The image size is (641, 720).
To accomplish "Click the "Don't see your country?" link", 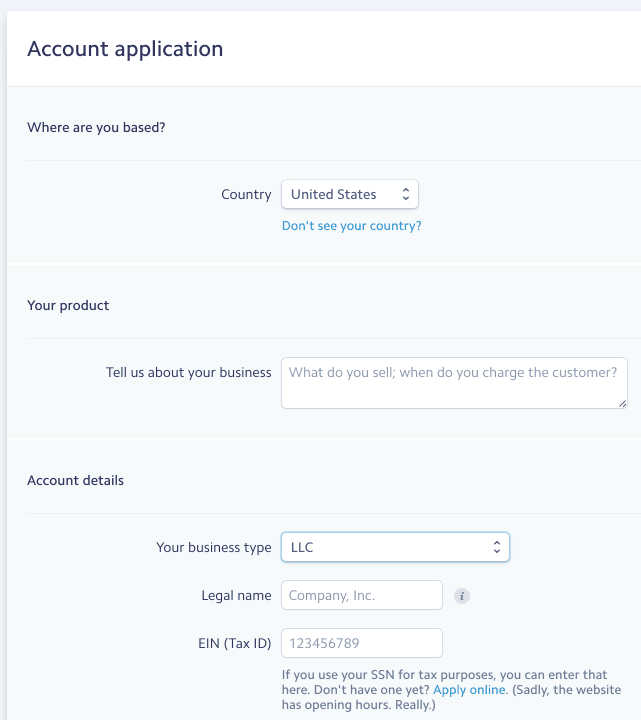I will point(352,226).
